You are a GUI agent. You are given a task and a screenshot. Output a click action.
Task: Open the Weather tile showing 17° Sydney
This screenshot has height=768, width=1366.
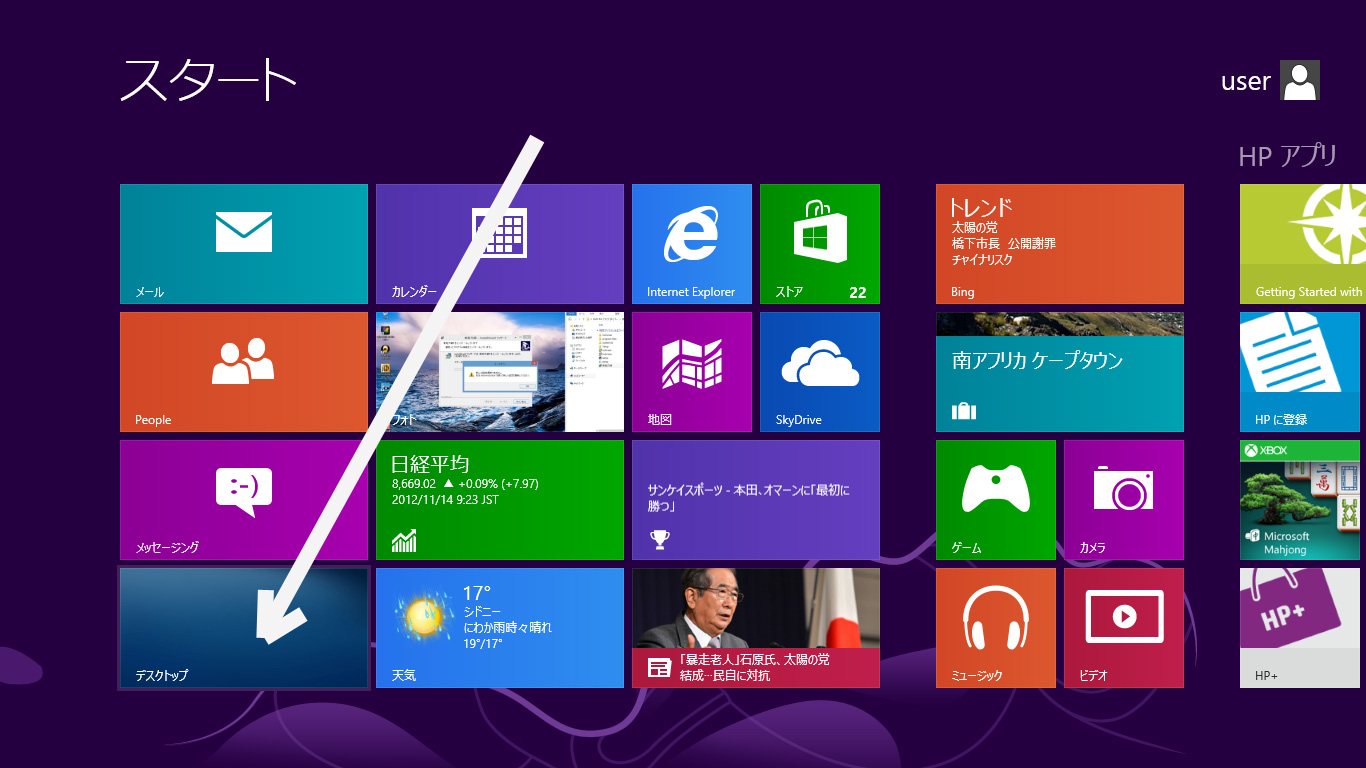click(x=500, y=628)
